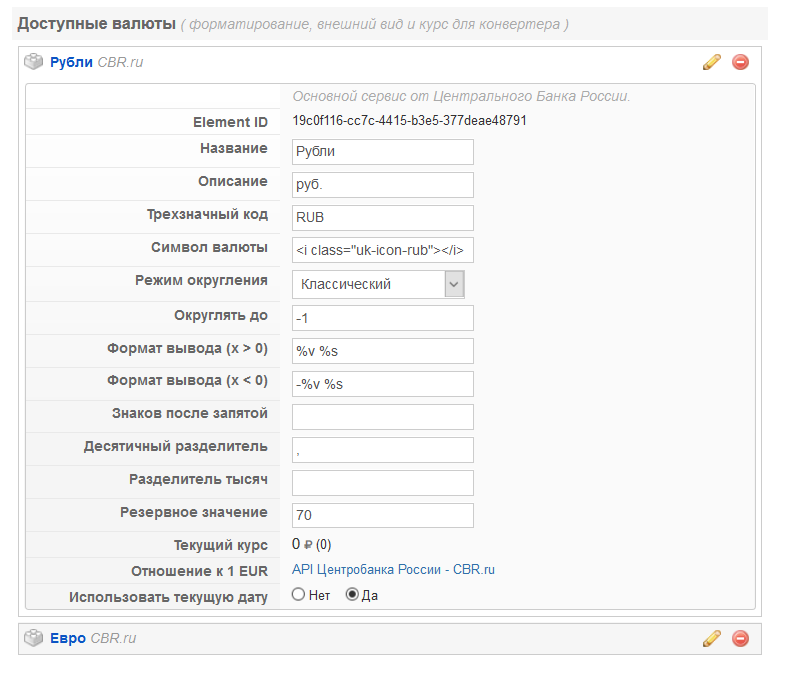Open the Режим округления dropdown
Screen dimensions: 804x681
tap(378, 284)
